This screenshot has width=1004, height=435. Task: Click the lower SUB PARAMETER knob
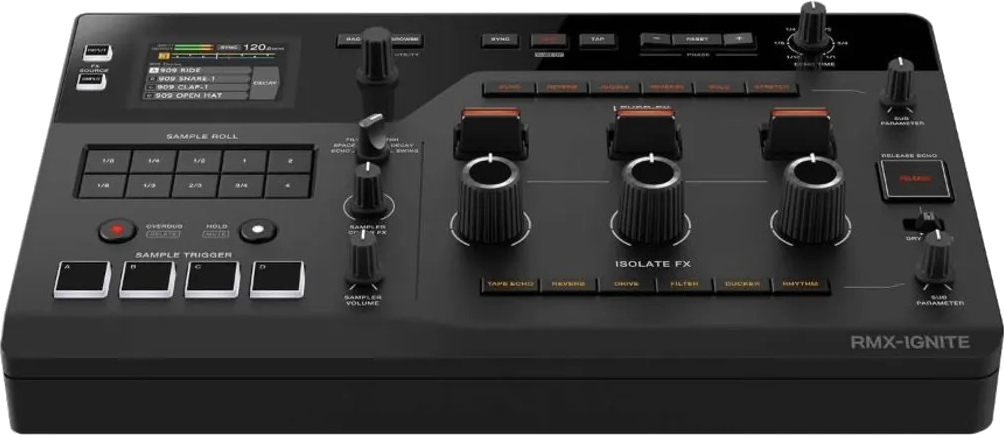[935, 259]
